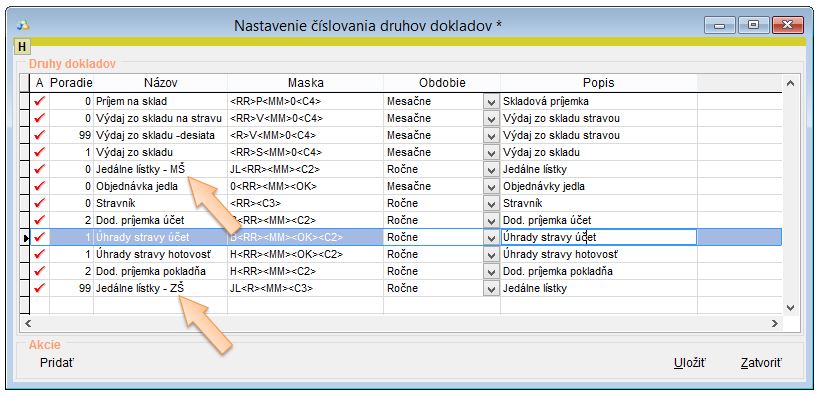Click the Uložiť button
The width and height of the screenshot is (819, 395).
click(690, 363)
